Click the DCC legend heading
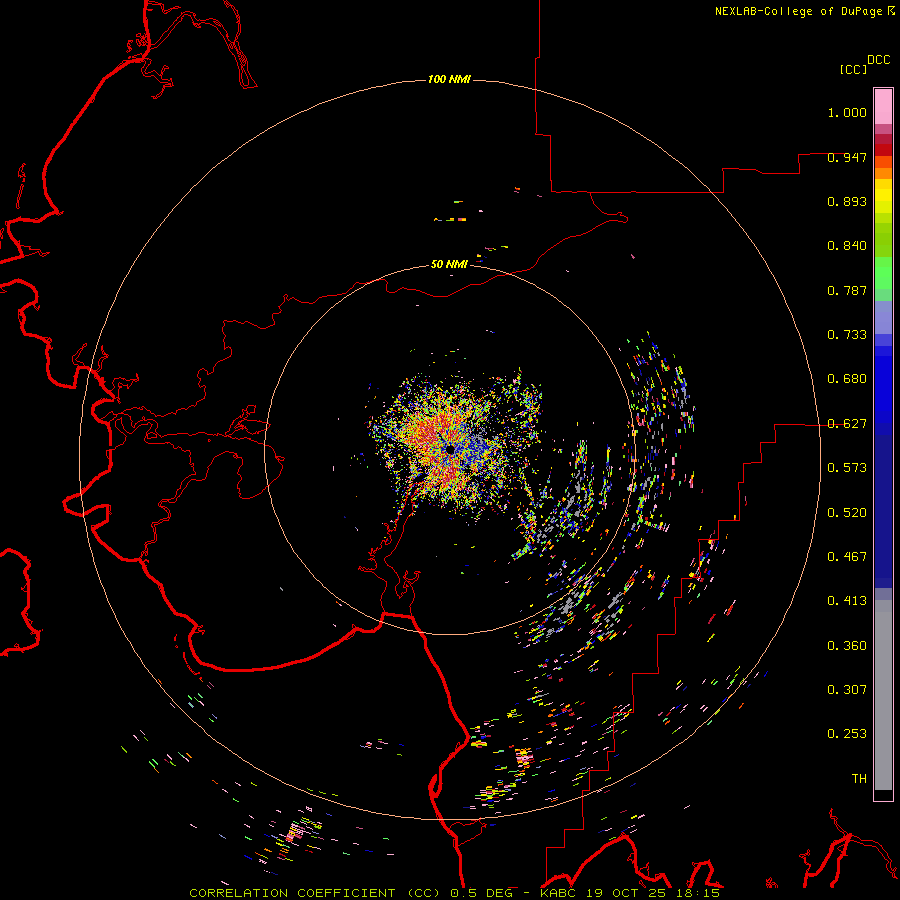900x900 pixels. [878, 60]
